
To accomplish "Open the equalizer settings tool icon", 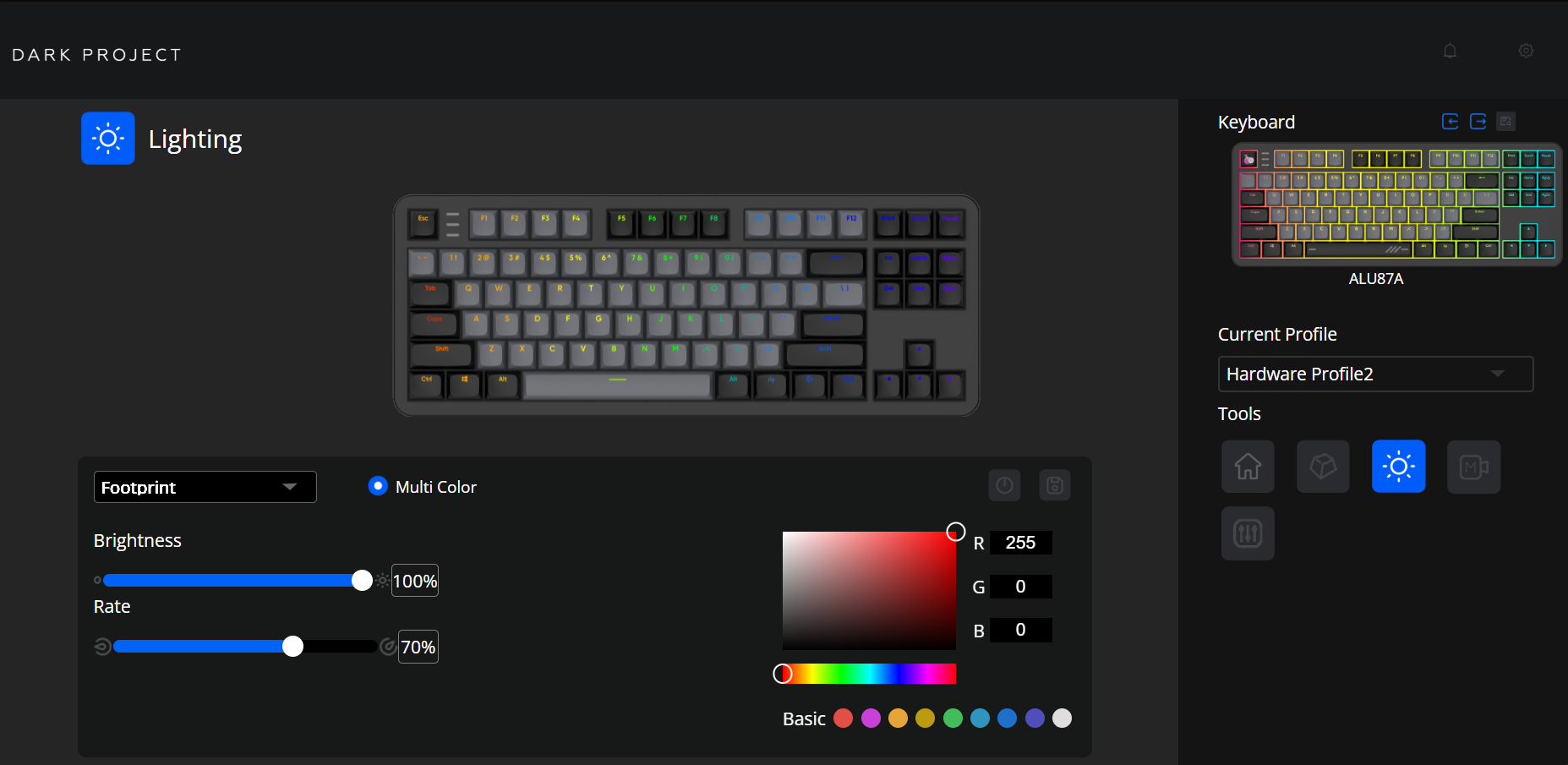I will tap(1248, 533).
